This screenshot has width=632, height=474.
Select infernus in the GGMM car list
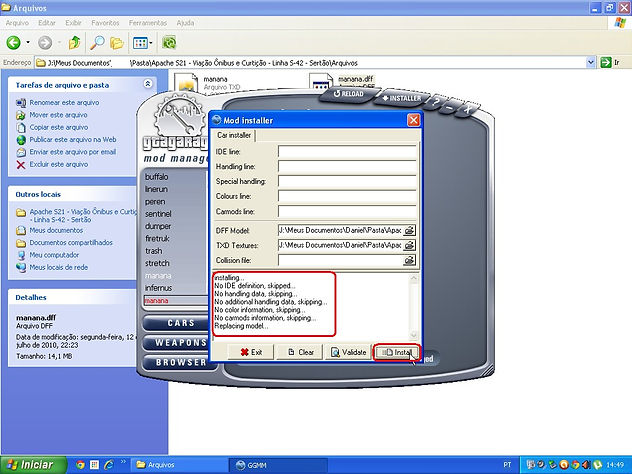click(158, 288)
